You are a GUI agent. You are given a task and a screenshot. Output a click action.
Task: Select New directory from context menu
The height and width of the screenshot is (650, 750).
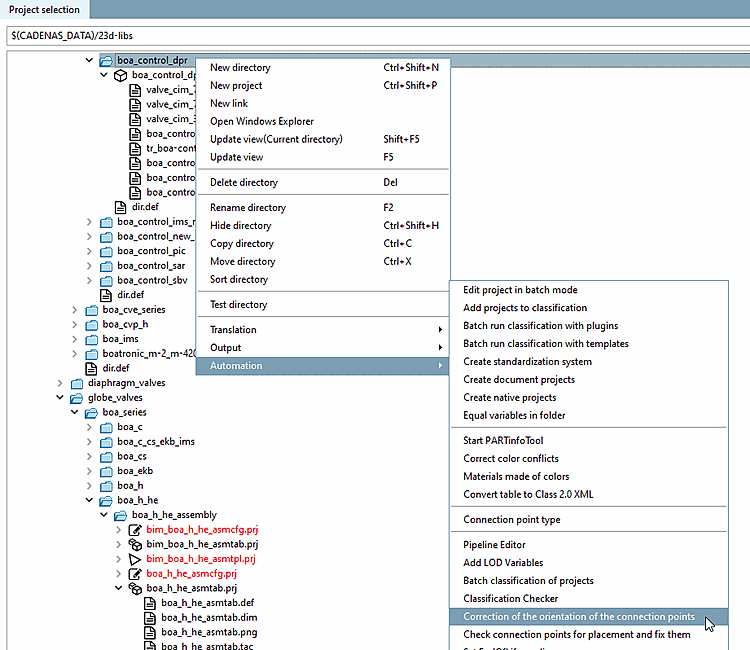[240, 68]
